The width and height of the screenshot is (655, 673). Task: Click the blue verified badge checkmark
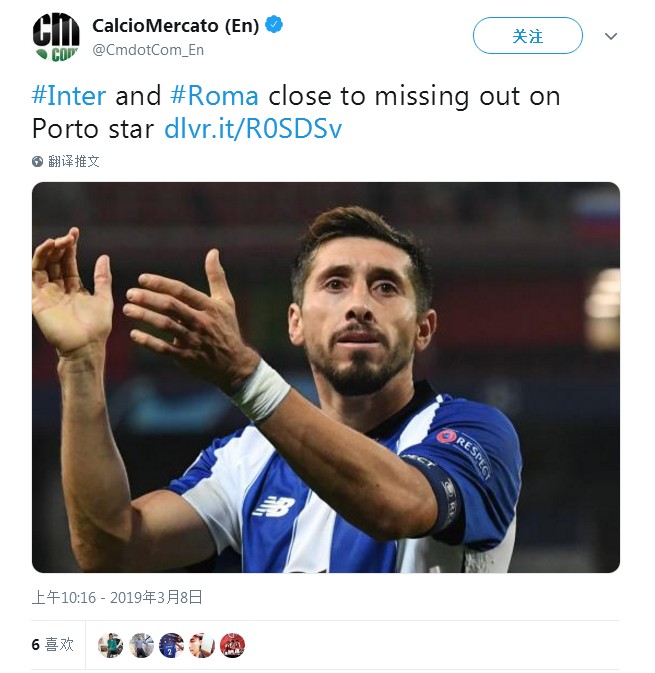tap(274, 24)
